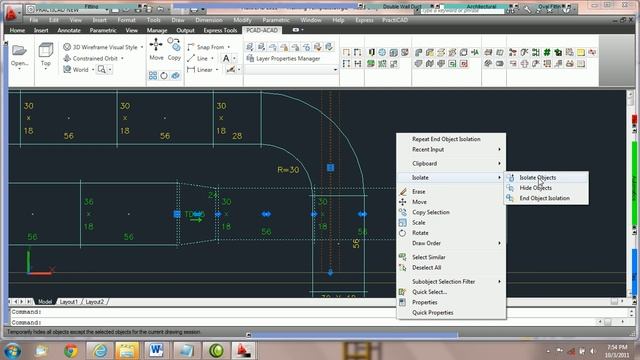This screenshot has height=360, width=640.
Task: Click the Array icon below Move
Action: coord(153,76)
